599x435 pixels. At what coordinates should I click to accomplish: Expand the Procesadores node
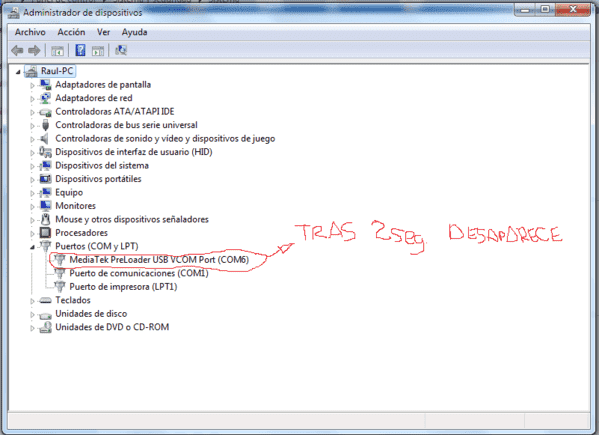(32, 233)
